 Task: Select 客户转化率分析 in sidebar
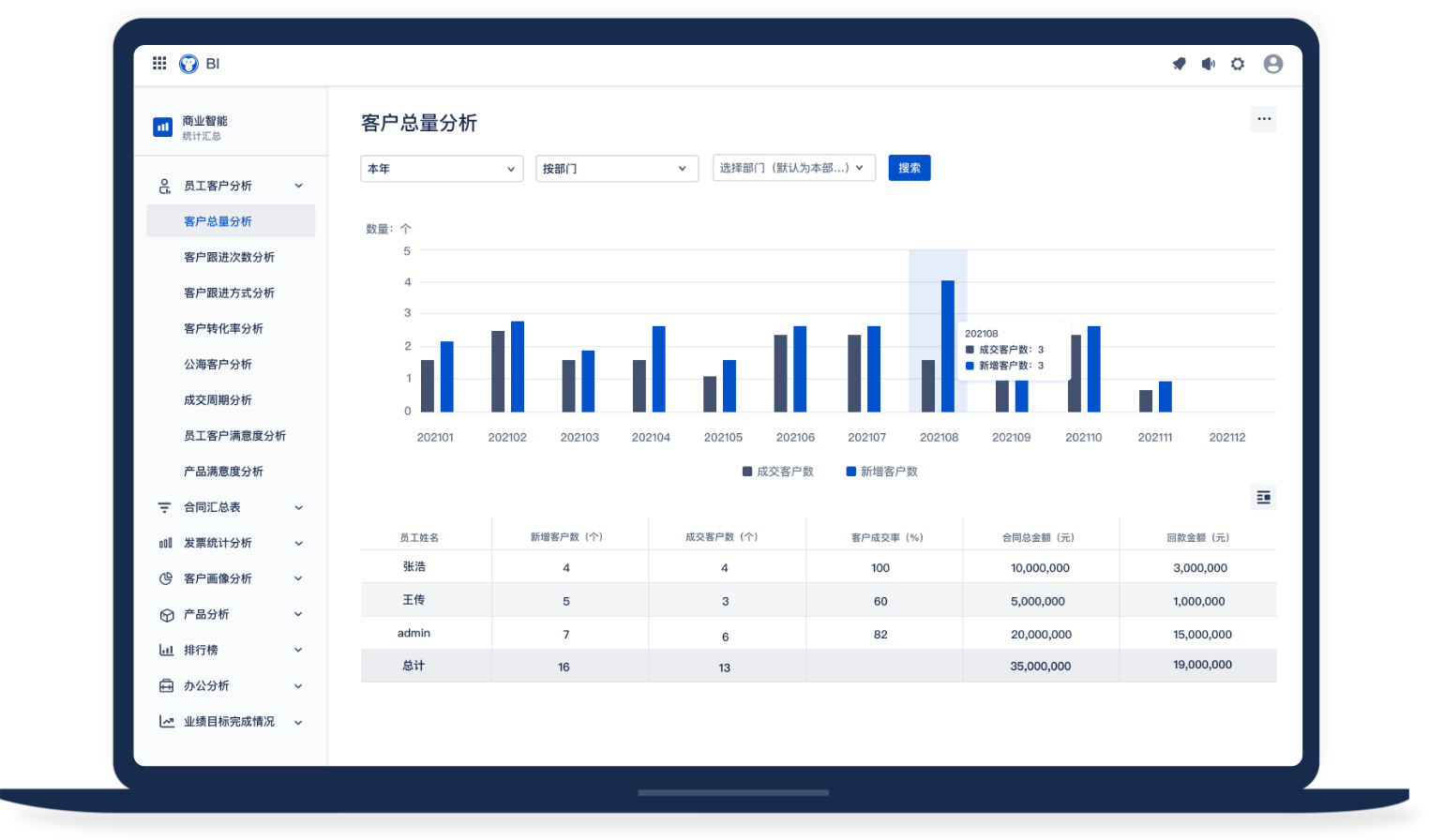tap(223, 328)
